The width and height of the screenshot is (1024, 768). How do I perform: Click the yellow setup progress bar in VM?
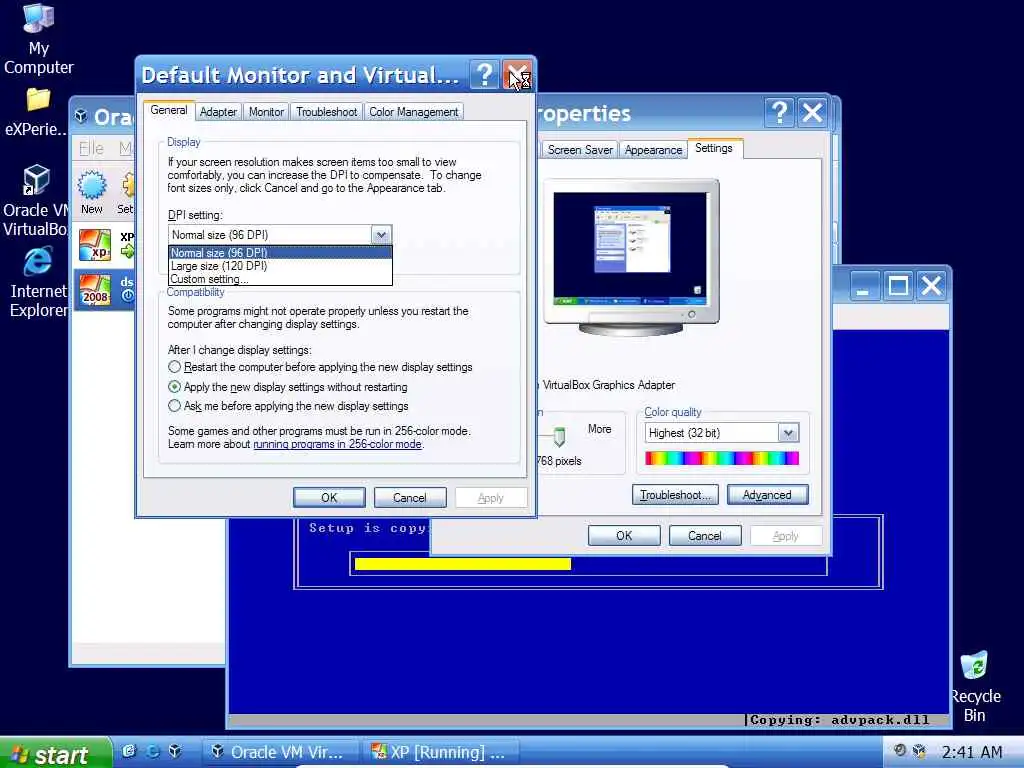click(463, 564)
